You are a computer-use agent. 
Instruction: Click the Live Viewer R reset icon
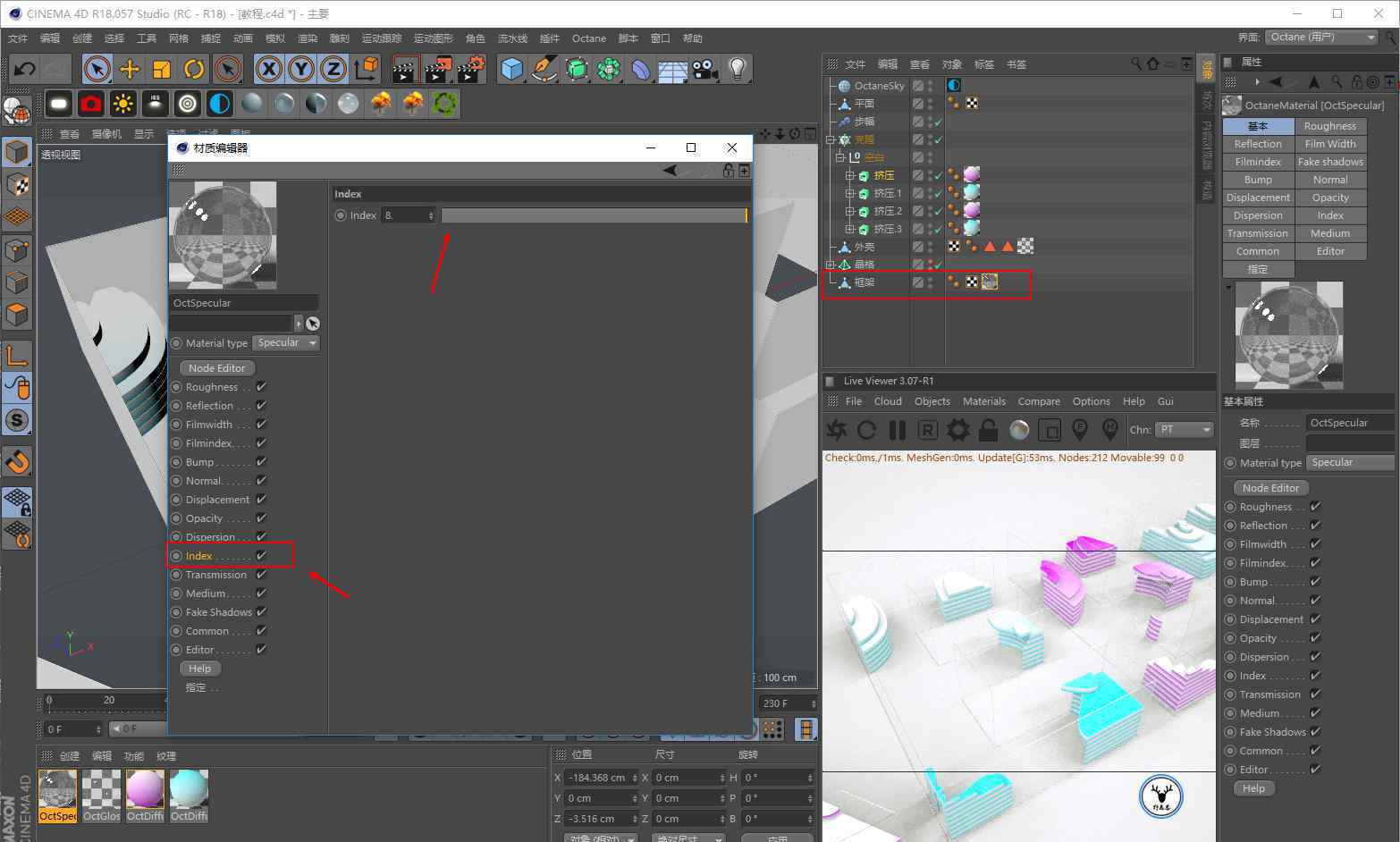coord(927,430)
